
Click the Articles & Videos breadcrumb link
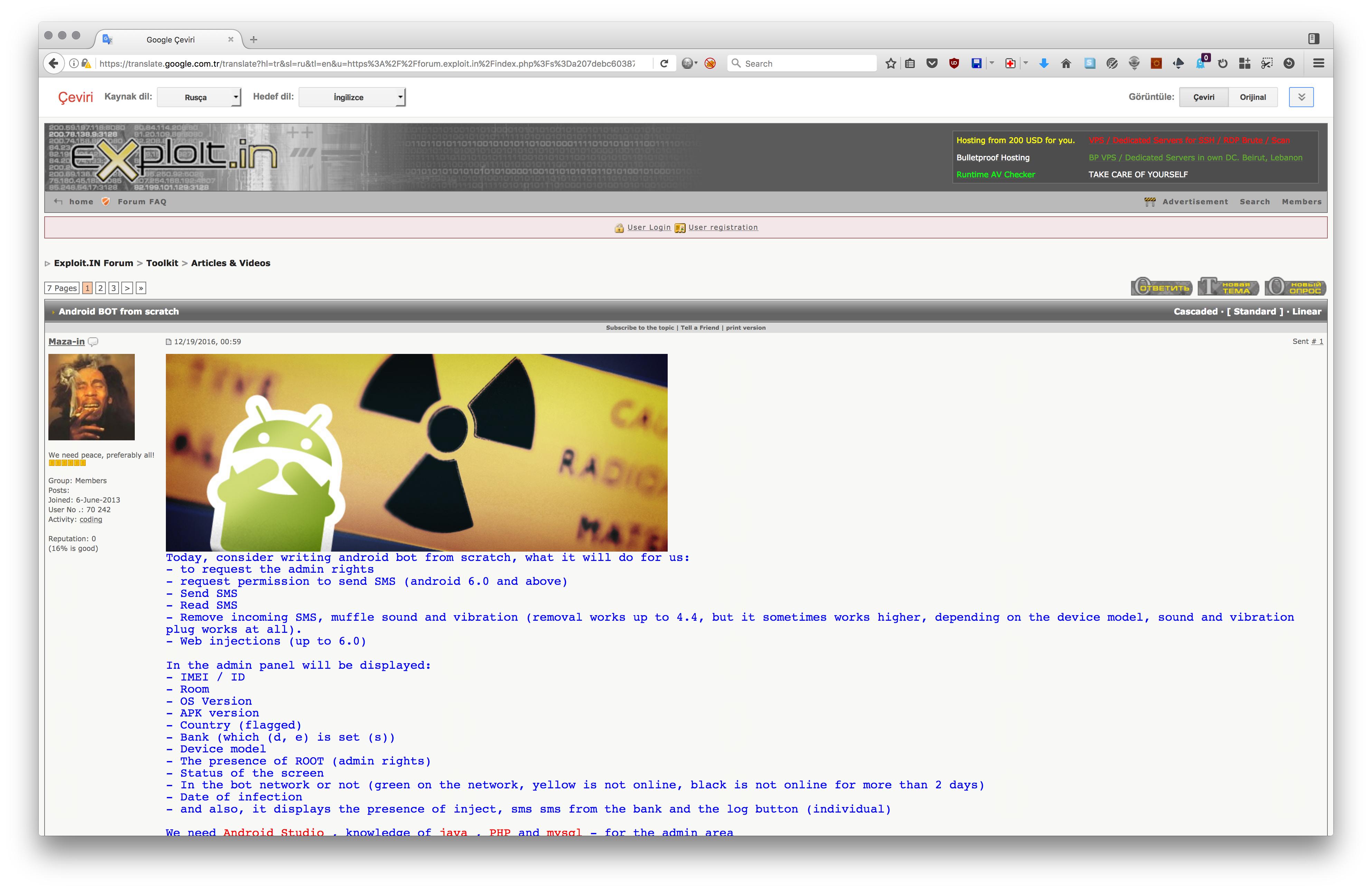coord(230,263)
